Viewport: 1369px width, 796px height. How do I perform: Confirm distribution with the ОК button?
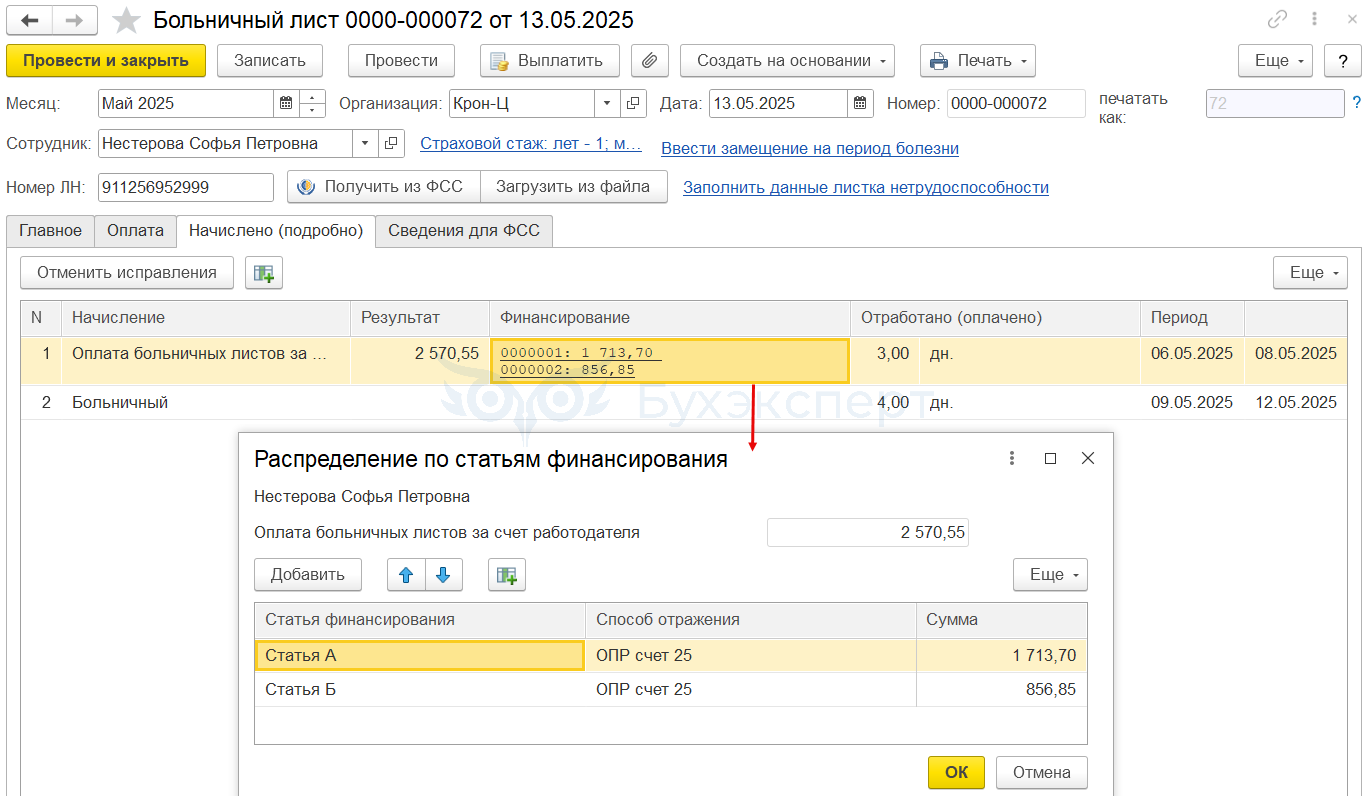[956, 772]
